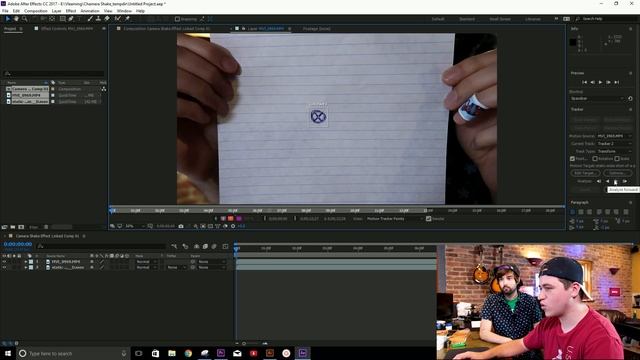
Task: Switch to the Effect Controls tab
Action: point(67,29)
